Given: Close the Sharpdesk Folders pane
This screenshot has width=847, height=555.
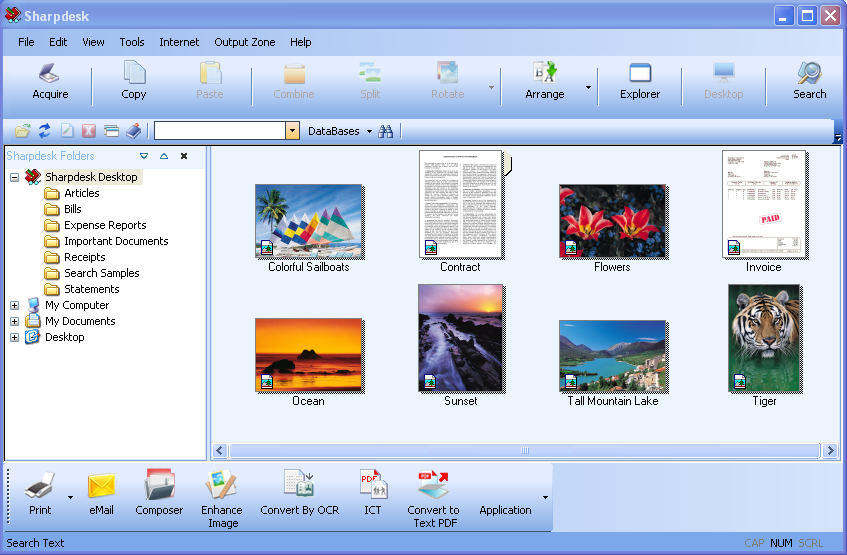Looking at the screenshot, I should click(184, 156).
